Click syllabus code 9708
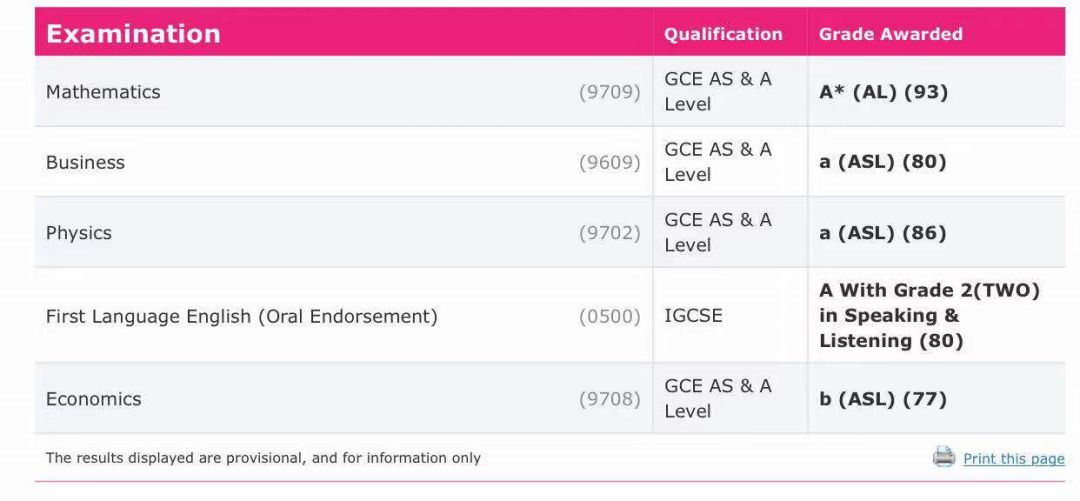 pos(610,399)
